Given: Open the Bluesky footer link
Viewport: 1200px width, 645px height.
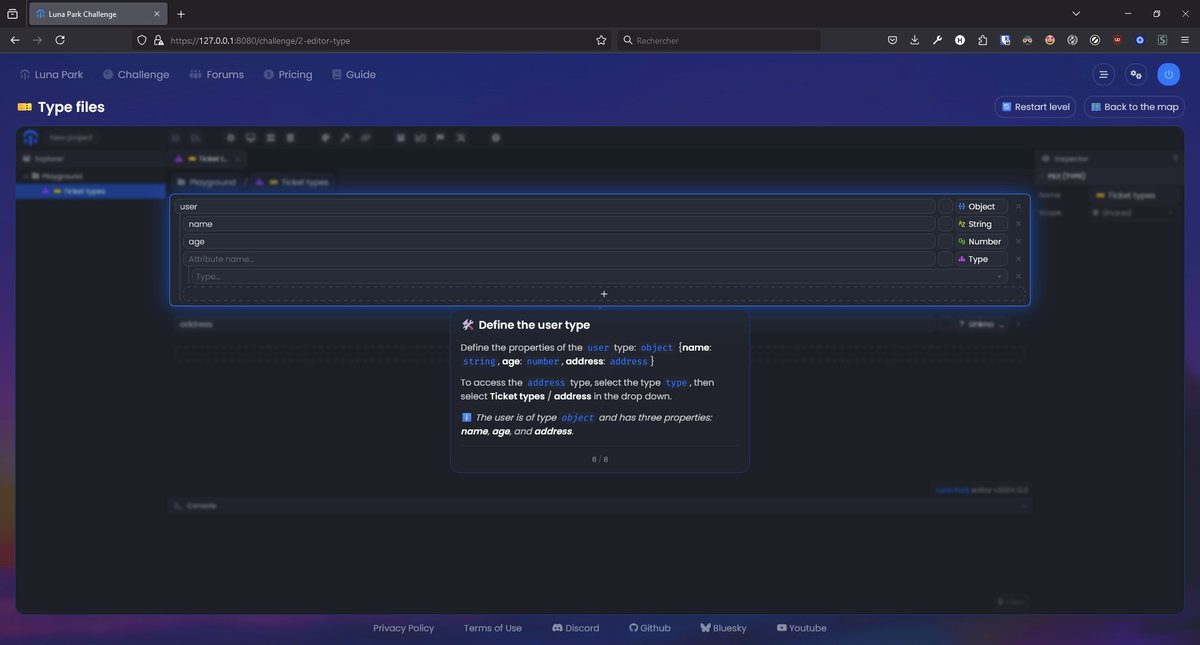Looking at the screenshot, I should pos(724,628).
